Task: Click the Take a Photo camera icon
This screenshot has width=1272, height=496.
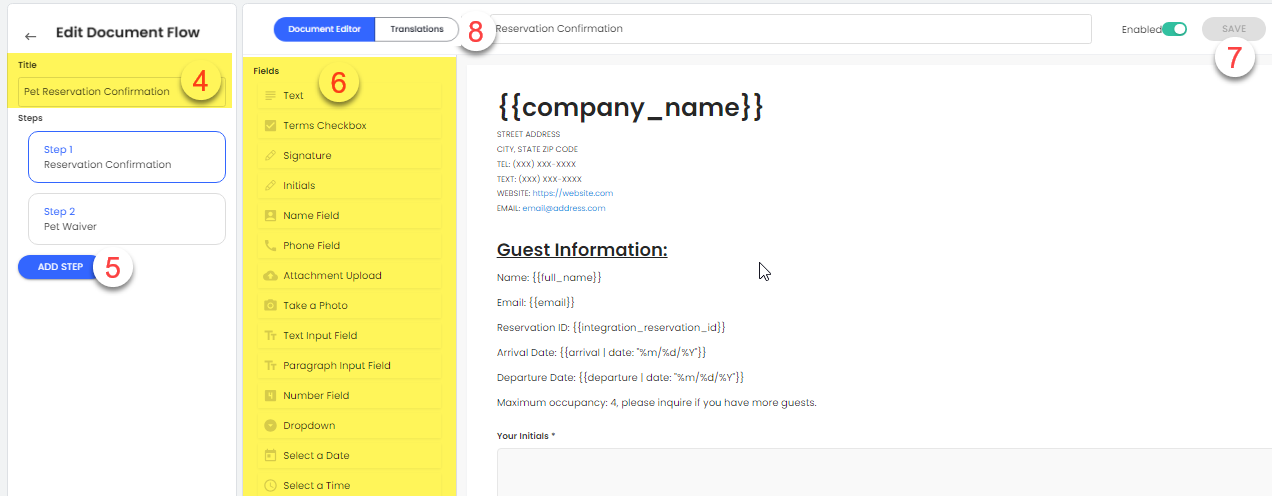Action: 270,306
